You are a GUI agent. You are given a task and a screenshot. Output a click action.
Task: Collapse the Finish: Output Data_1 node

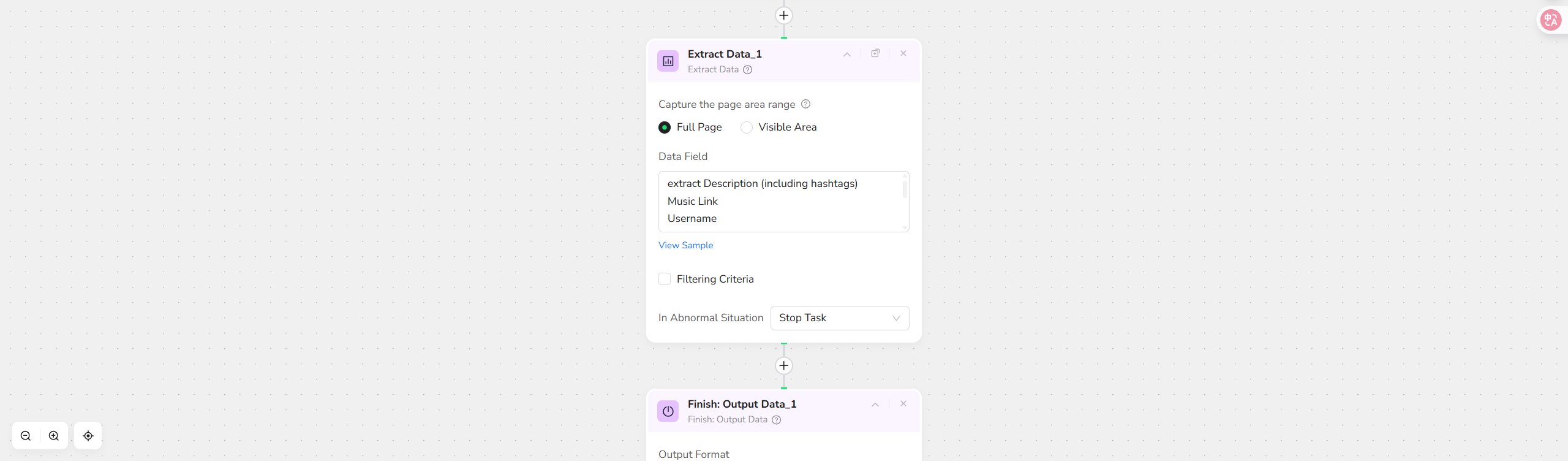point(875,404)
